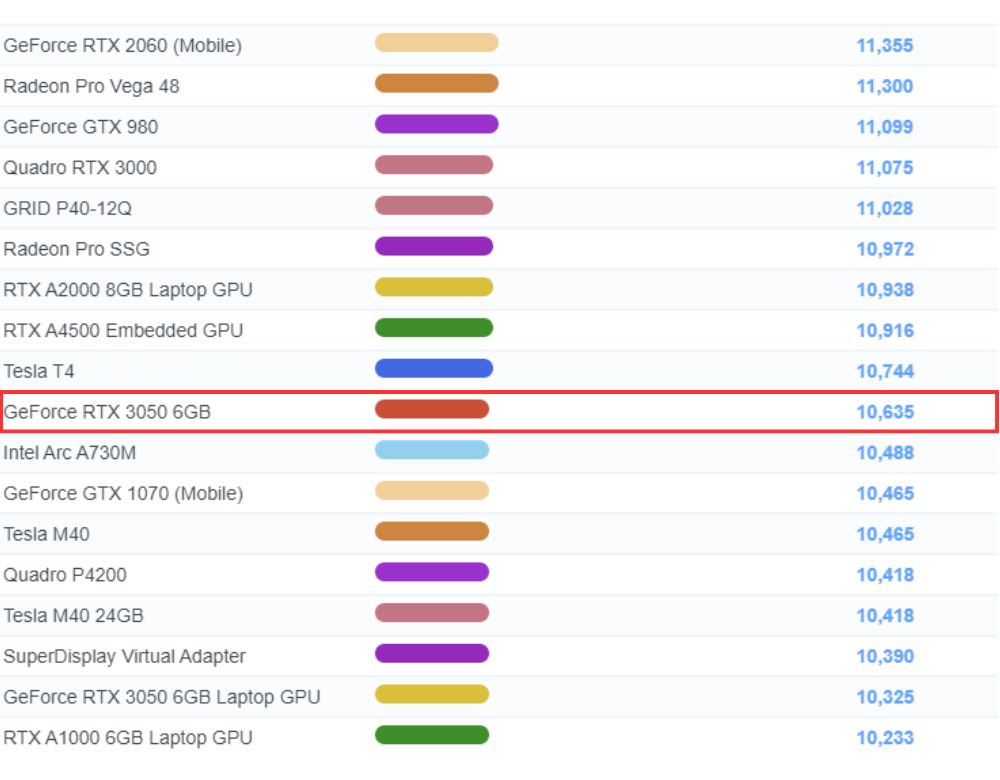Image resolution: width=1000 pixels, height=780 pixels.
Task: Click score 10,390 for SuperDisplay Virtual Adapter
Action: [885, 657]
